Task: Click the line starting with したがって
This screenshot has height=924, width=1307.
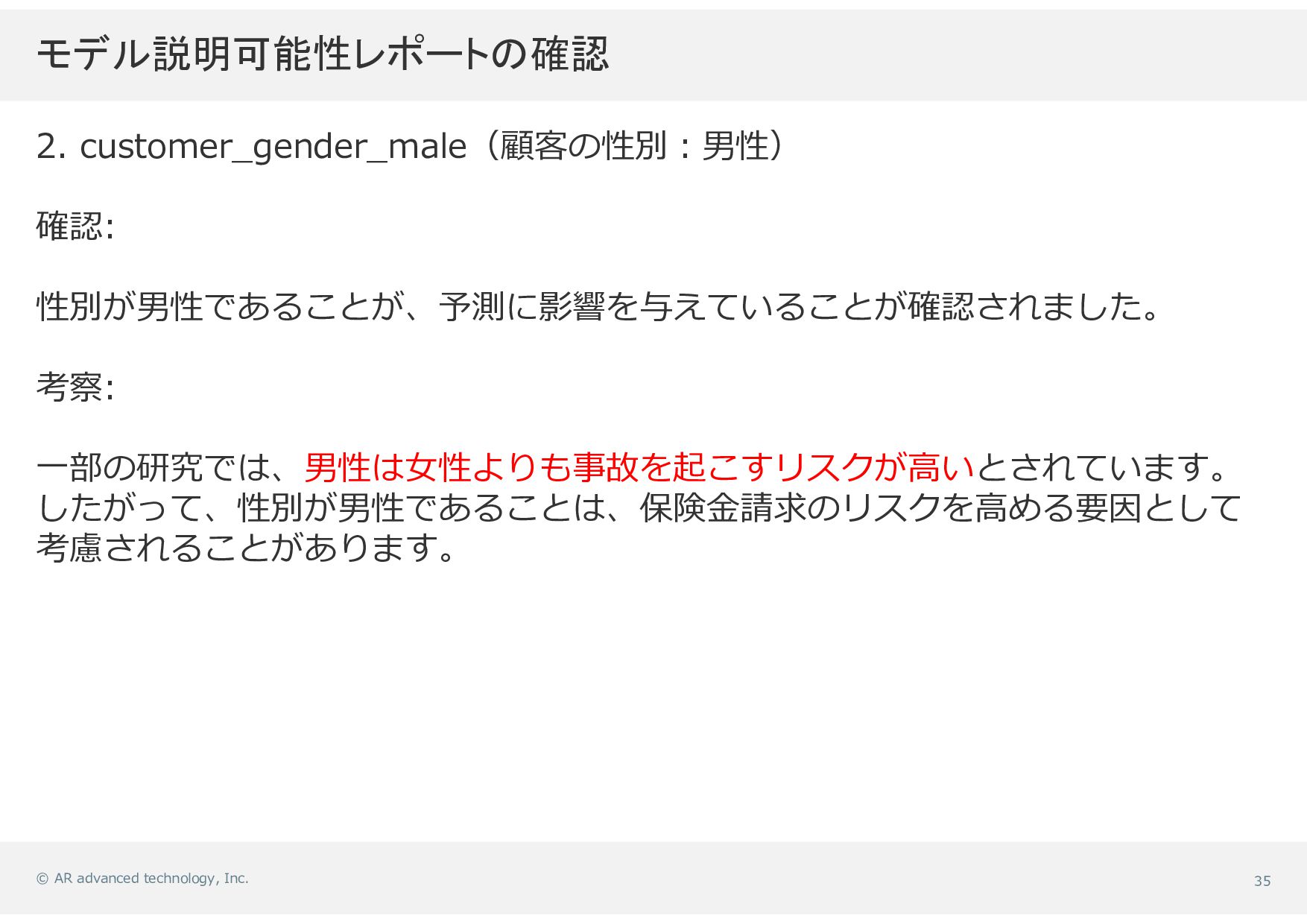Action: coord(639,508)
